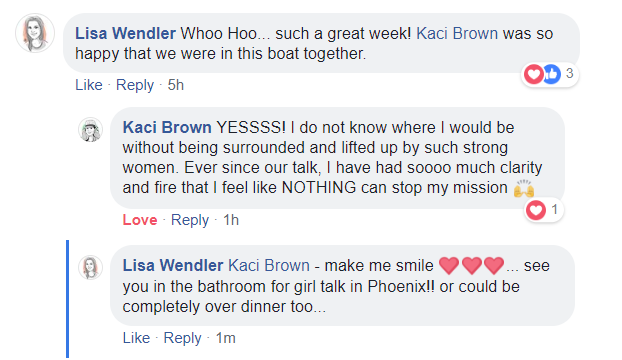The width and height of the screenshot is (622, 360).
Task: Open the reaction count 3 on Lisa's comment
Action: pos(570,73)
